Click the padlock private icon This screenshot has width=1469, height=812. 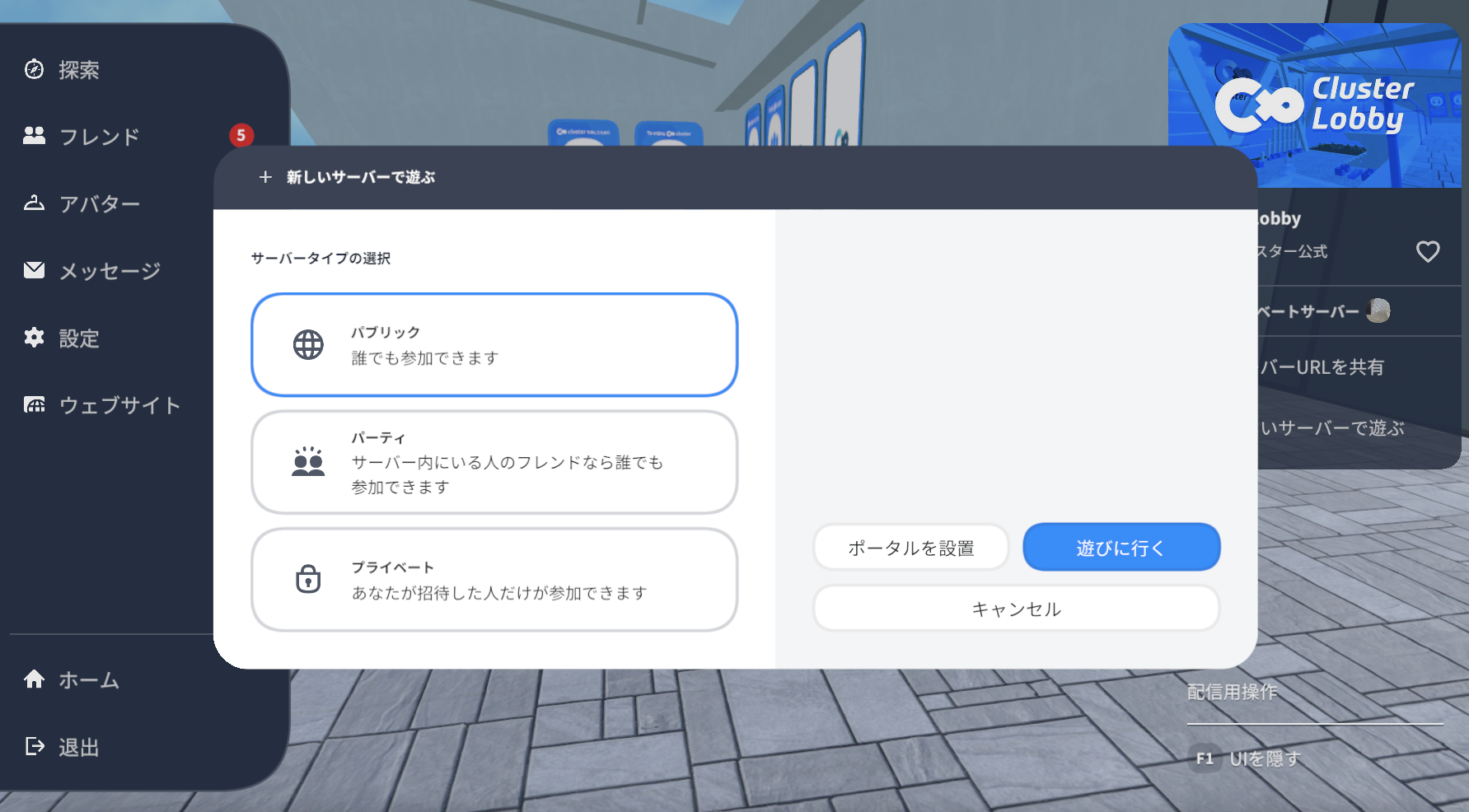(x=308, y=579)
